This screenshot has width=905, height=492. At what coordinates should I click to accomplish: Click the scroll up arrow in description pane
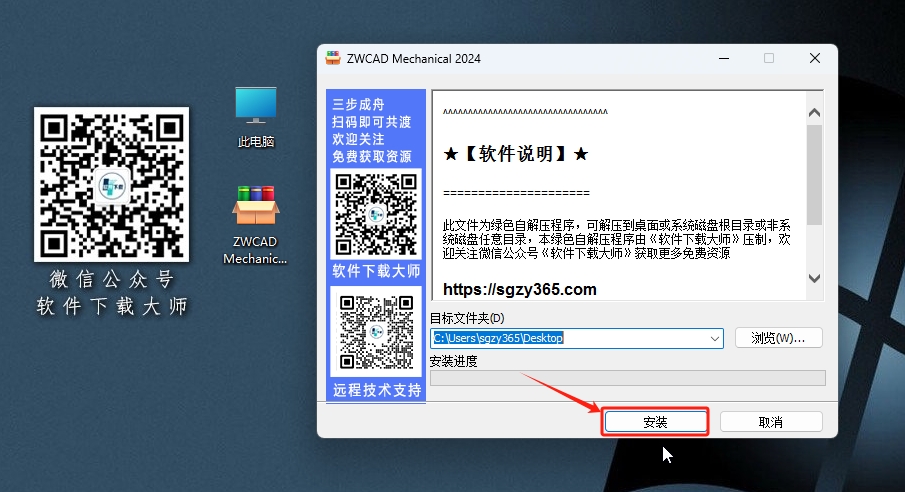click(814, 113)
